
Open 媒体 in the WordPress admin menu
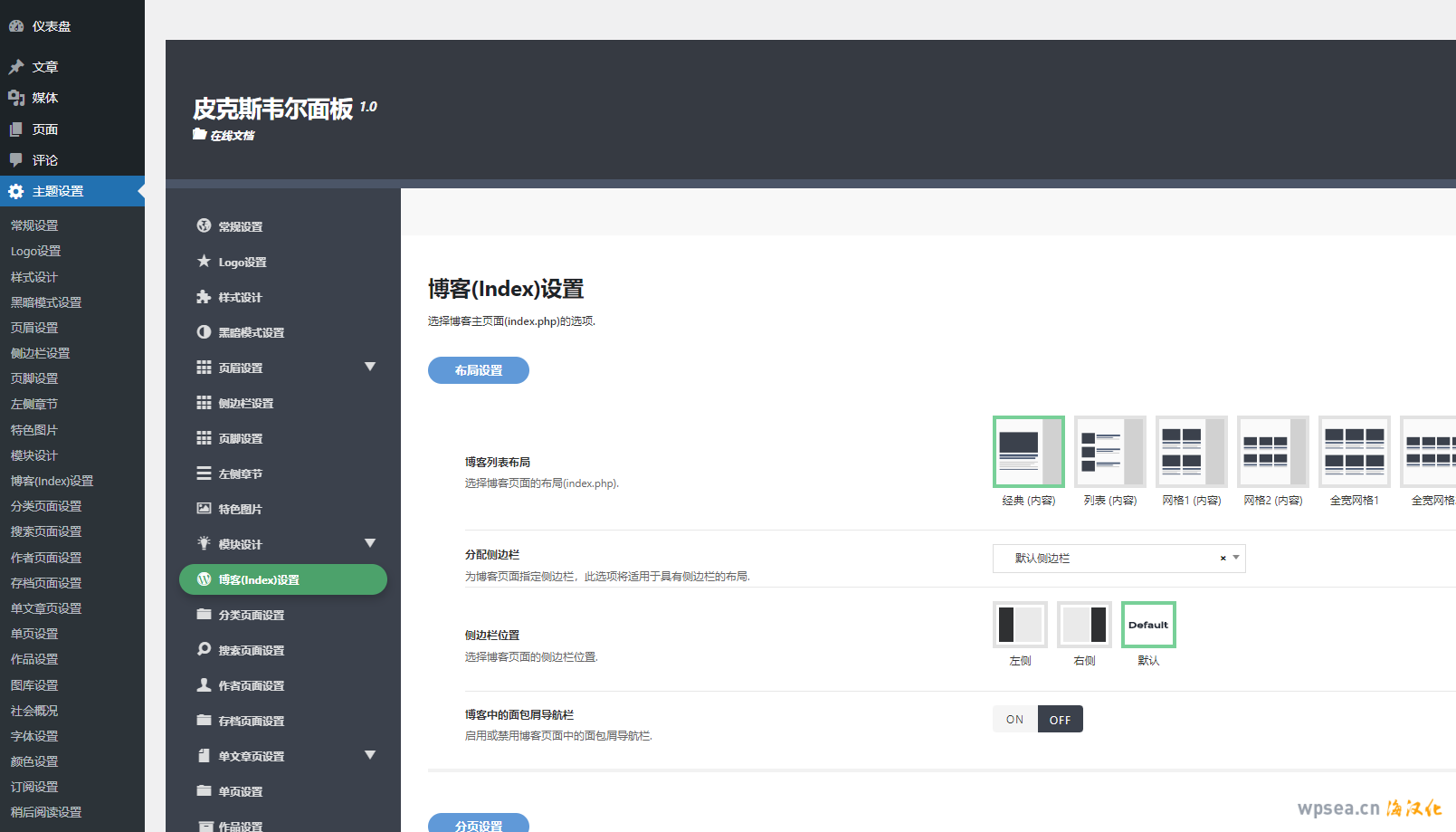pos(45,98)
